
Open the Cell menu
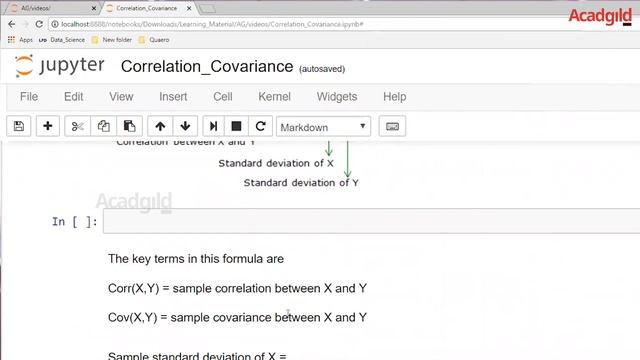tap(223, 97)
